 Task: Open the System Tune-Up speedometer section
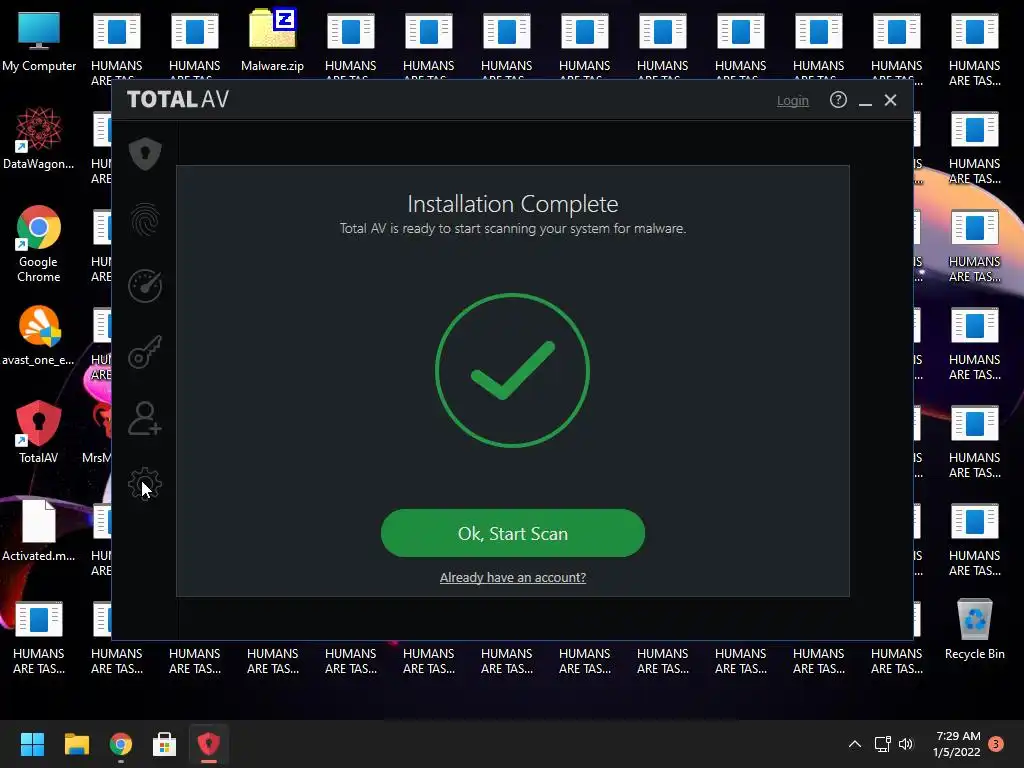(145, 285)
